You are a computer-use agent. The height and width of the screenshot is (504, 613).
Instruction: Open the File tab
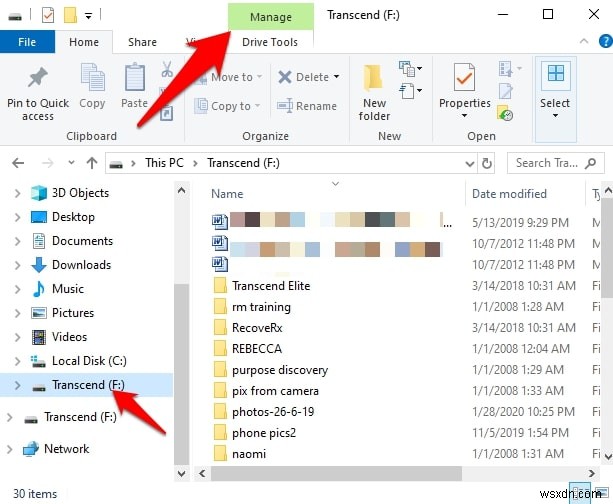[x=27, y=42]
